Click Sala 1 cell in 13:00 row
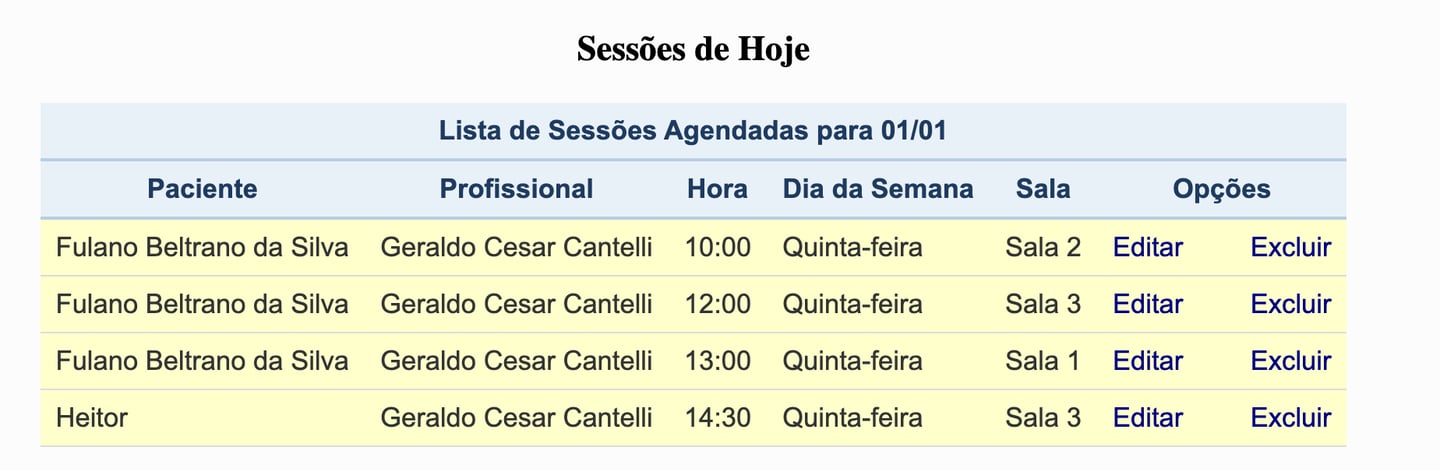Viewport: 1440px width, 470px height. pos(1043,361)
